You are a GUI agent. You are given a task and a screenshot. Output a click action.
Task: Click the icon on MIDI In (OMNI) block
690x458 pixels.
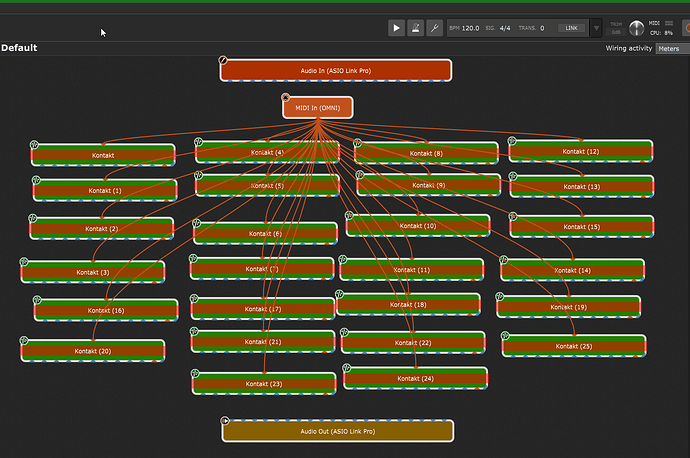click(285, 97)
